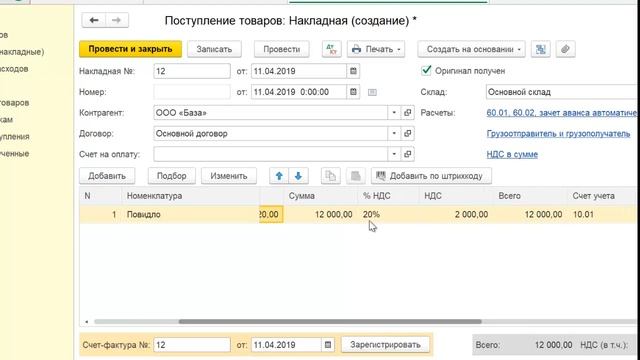Open calendar for Счет-фактура date
This screenshot has width=640, height=360.
coord(328,345)
